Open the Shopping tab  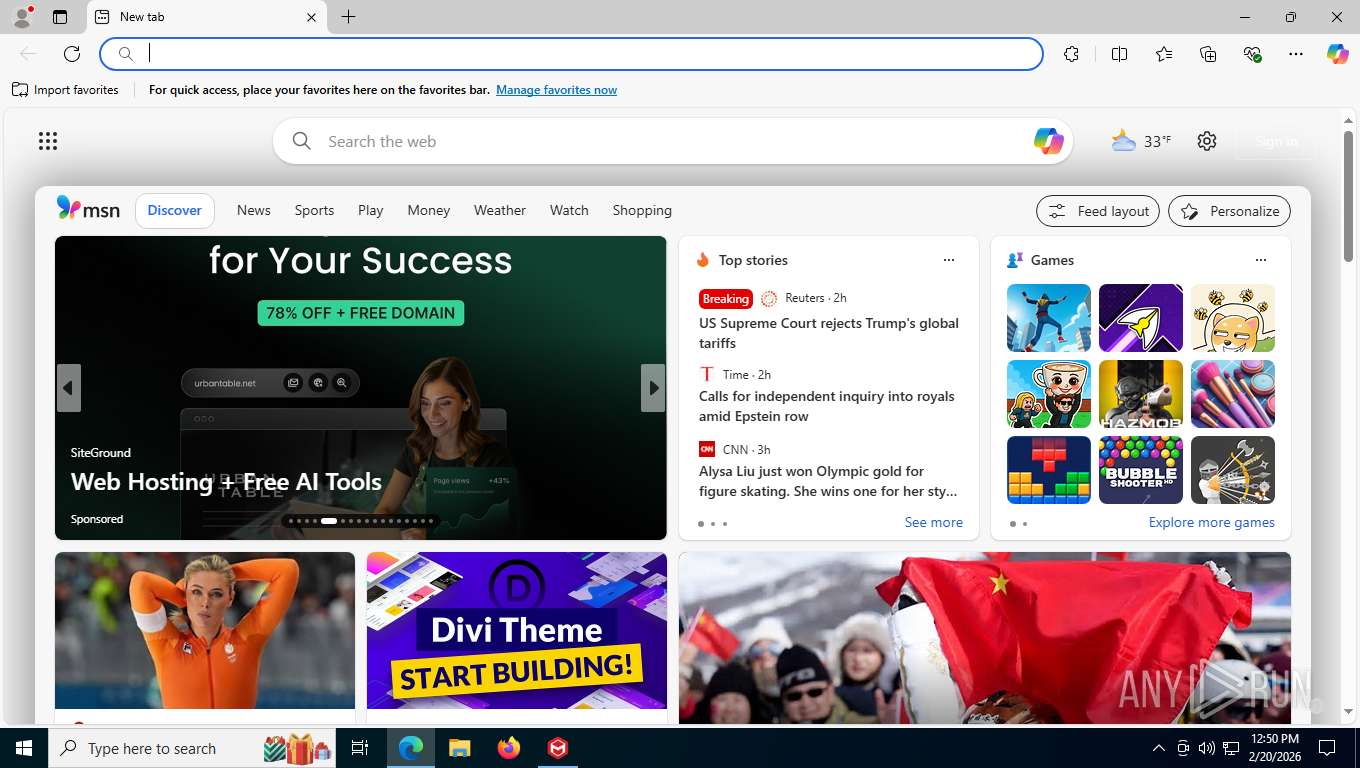click(x=642, y=210)
